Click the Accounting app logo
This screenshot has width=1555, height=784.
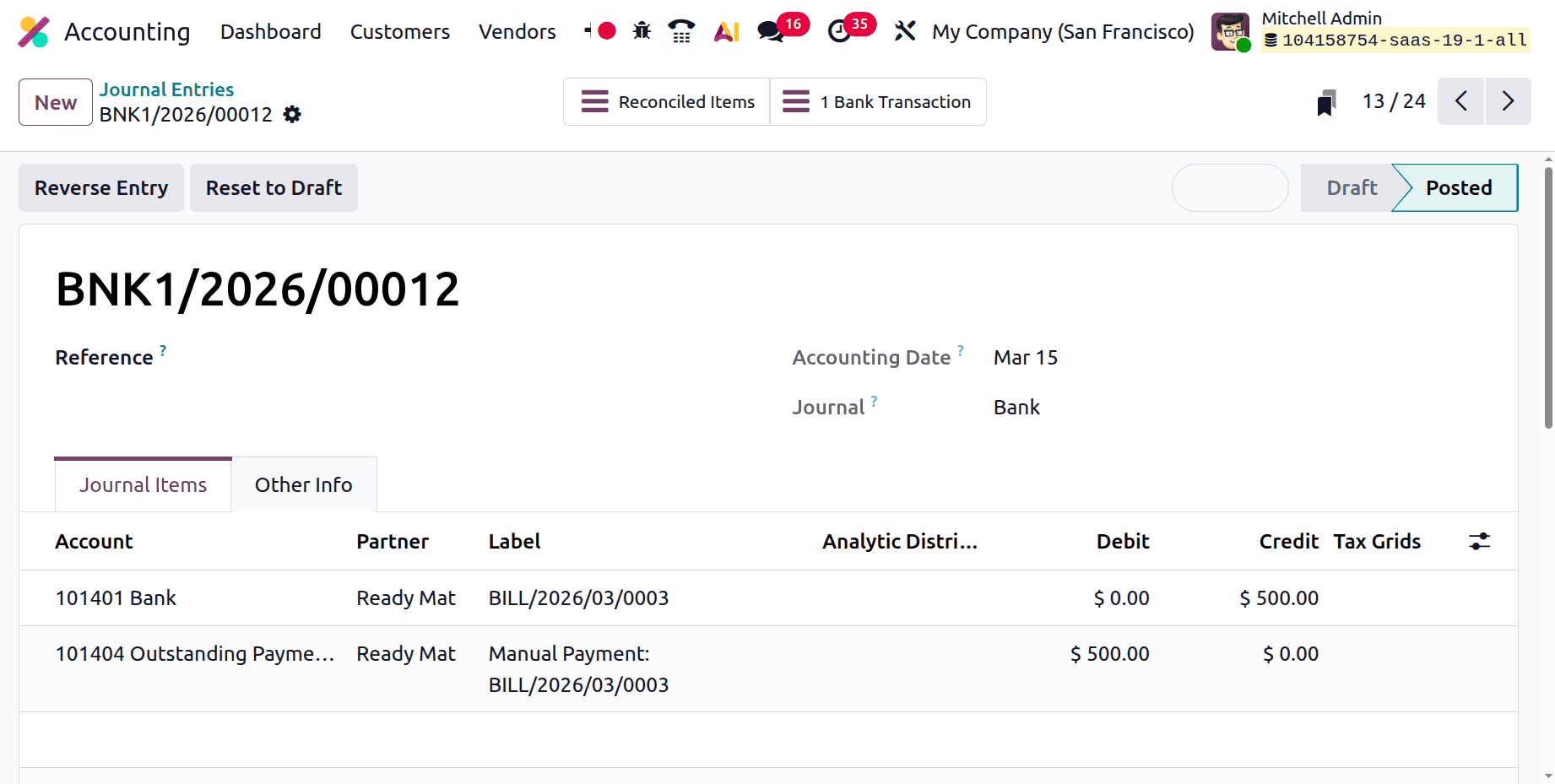pyautogui.click(x=34, y=31)
